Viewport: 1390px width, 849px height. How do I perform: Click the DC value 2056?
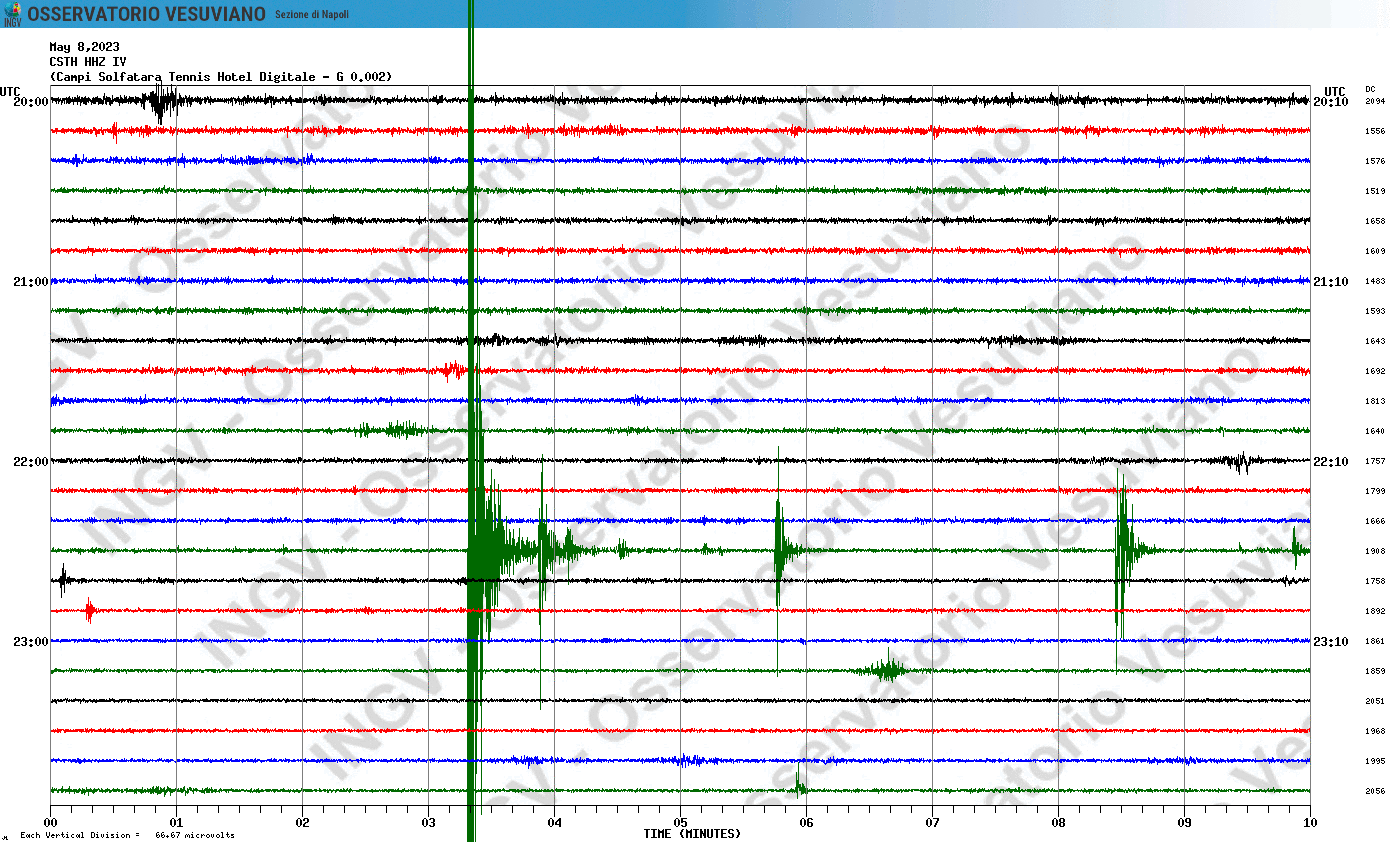(1375, 791)
